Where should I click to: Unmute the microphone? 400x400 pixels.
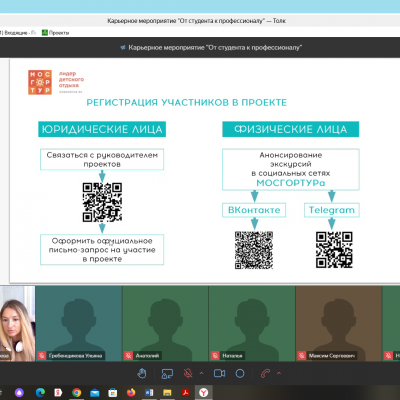[188, 373]
